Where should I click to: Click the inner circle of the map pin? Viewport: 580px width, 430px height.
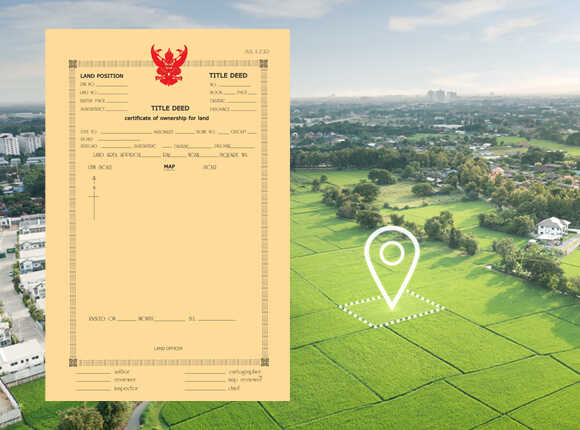(392, 253)
